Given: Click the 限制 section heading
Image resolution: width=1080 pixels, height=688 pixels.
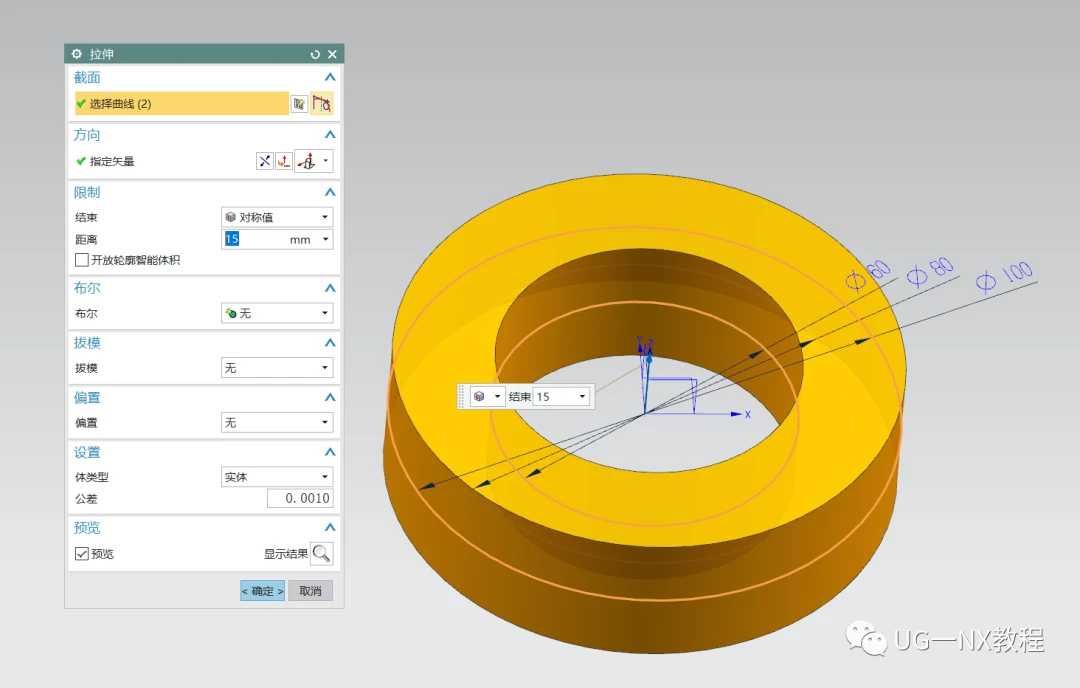Looking at the screenshot, I should pyautogui.click(x=87, y=192).
